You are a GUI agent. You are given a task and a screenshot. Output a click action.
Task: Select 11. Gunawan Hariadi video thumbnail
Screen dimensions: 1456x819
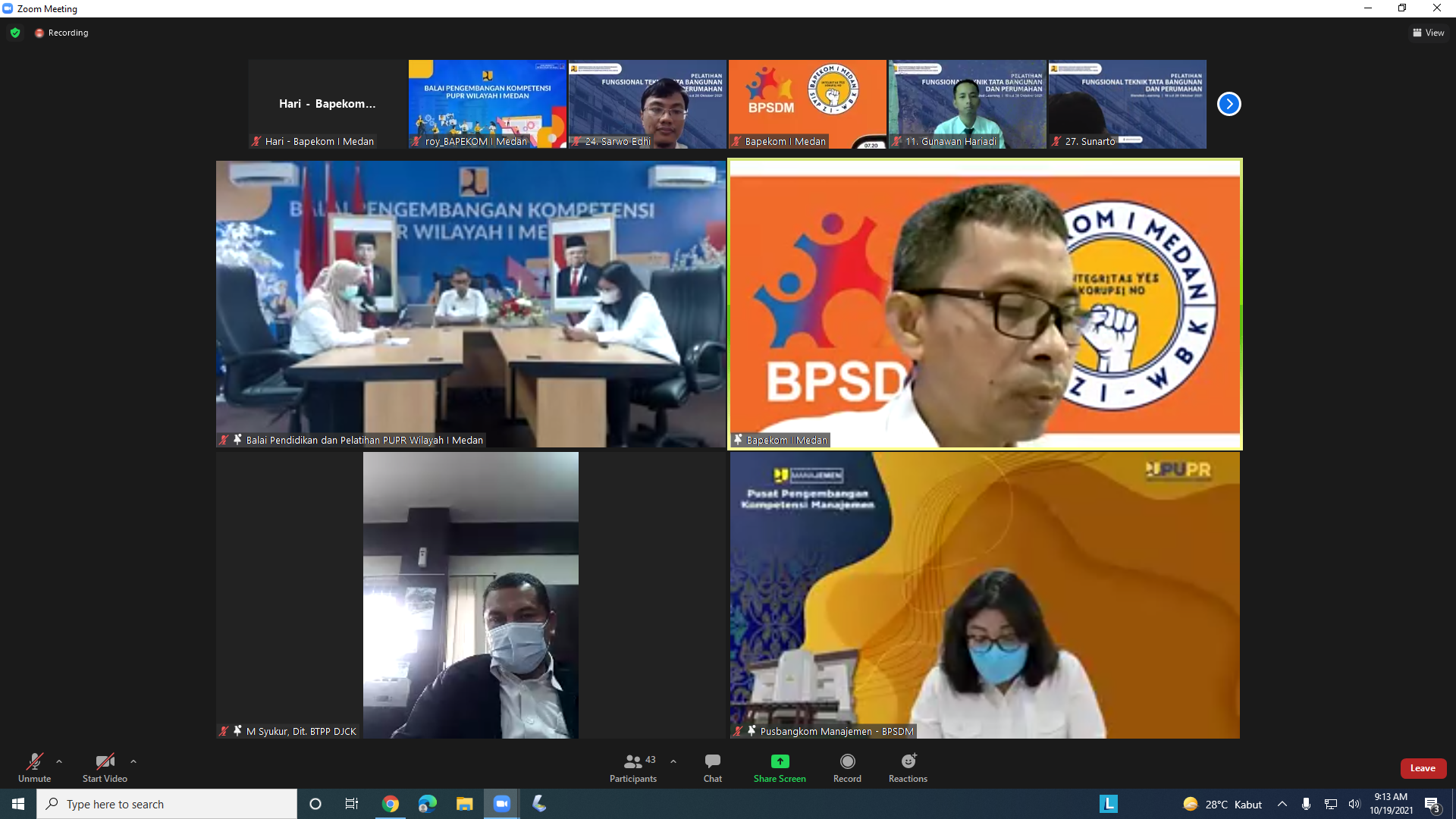click(x=967, y=104)
